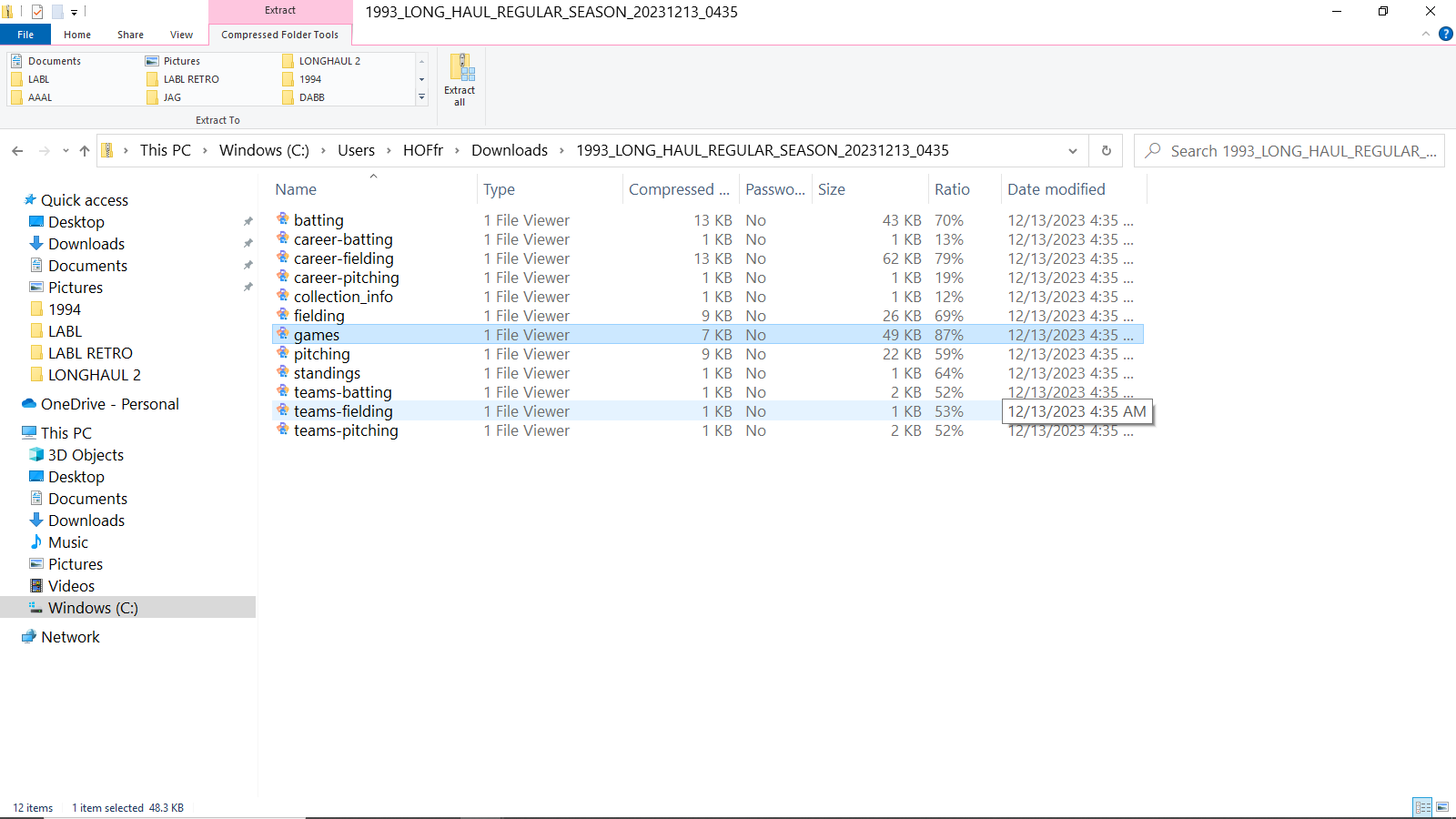Image resolution: width=1456 pixels, height=819 pixels.
Task: Click the Windows (C:) drive icon
Action: click(x=36, y=607)
